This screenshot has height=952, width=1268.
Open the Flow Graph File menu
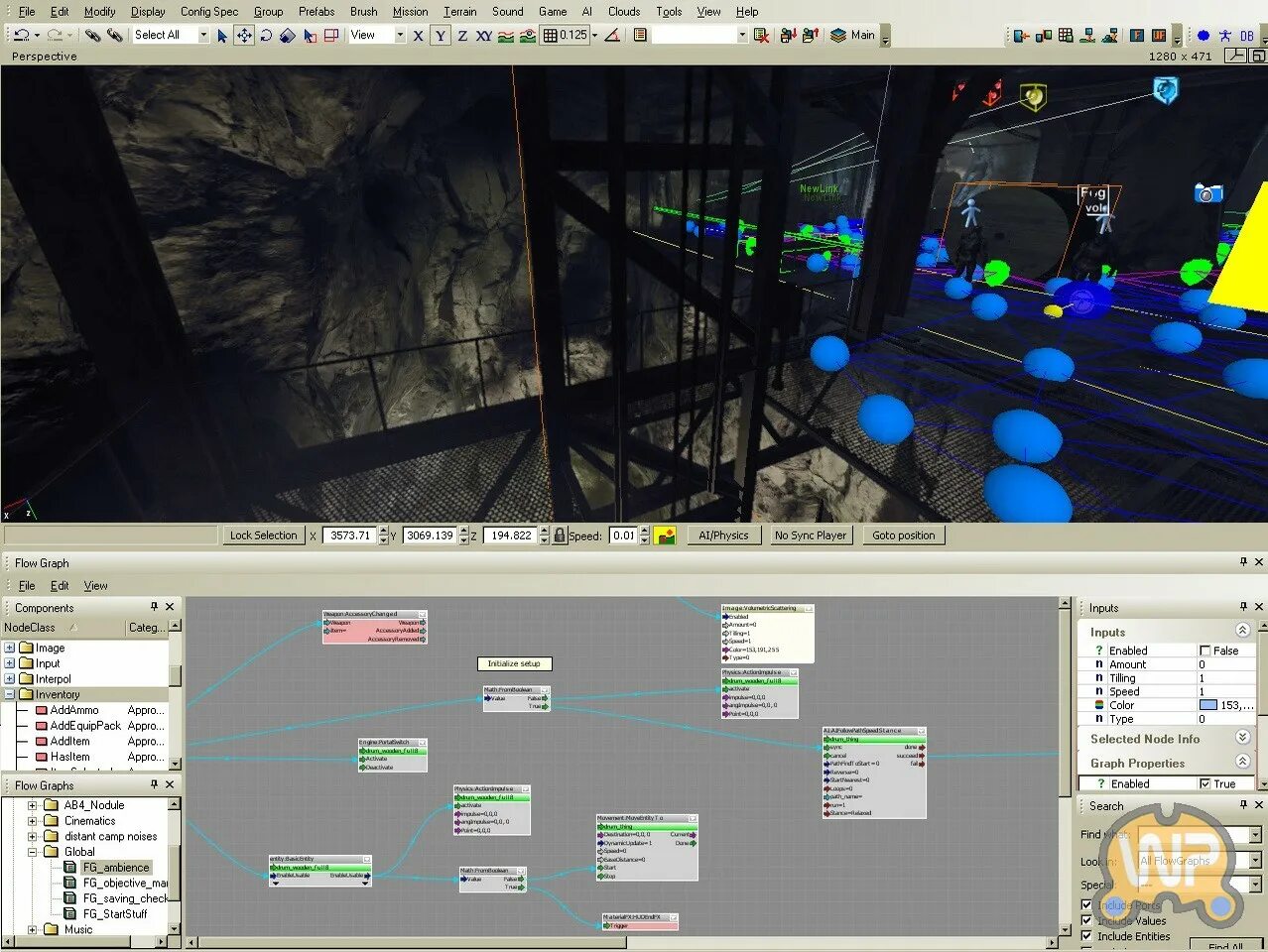point(27,585)
